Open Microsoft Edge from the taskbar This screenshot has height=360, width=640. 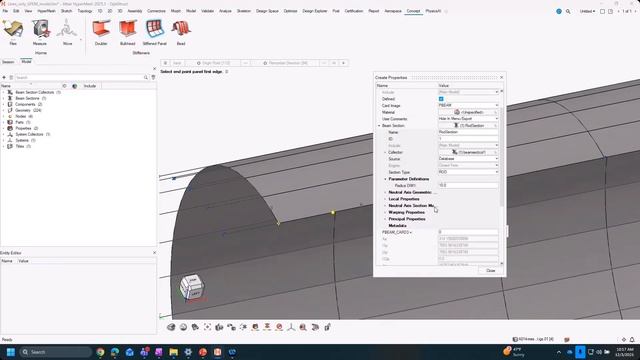(115, 352)
